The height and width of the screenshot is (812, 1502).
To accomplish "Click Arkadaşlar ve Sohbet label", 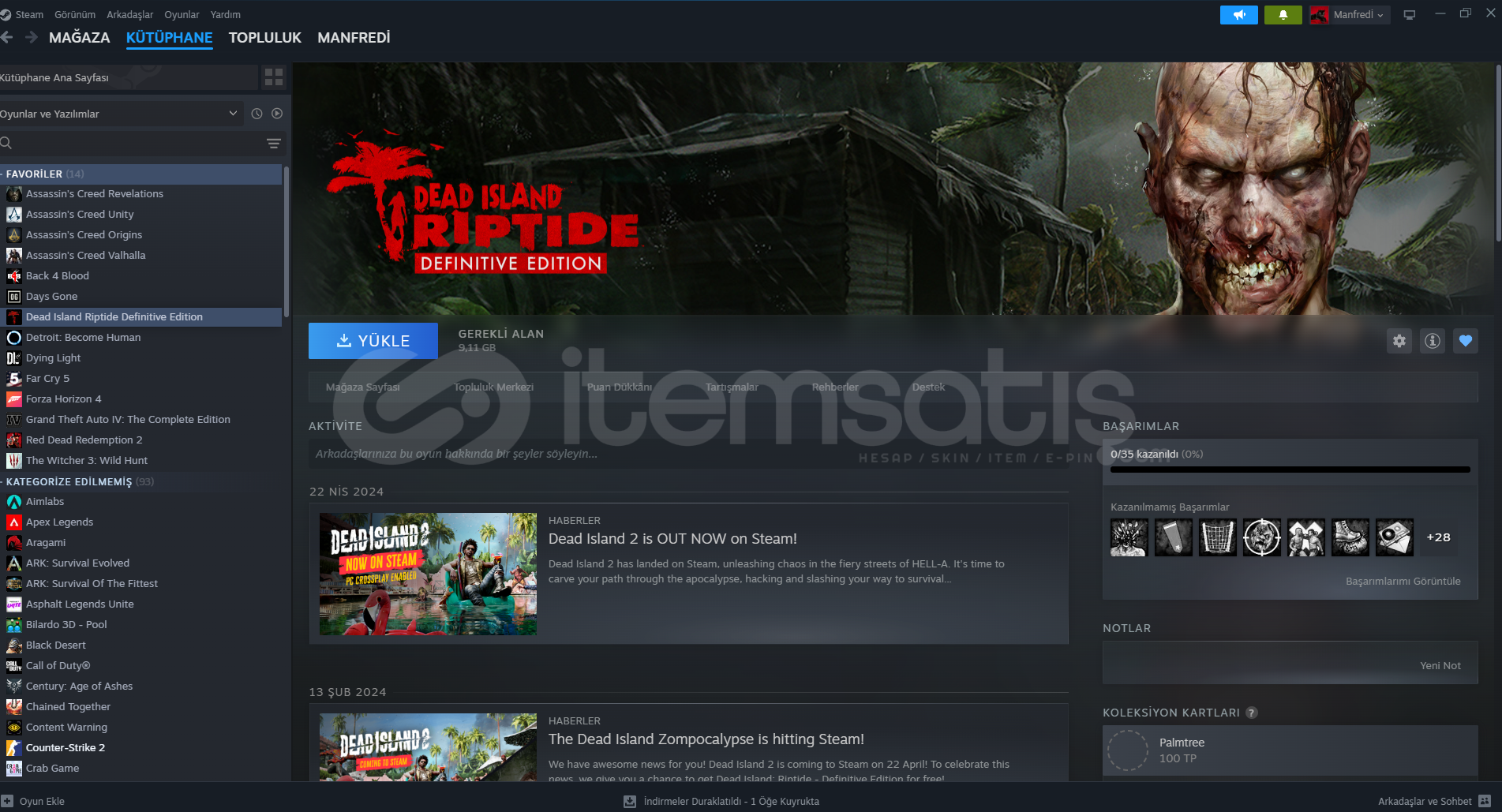I will click(x=1425, y=801).
